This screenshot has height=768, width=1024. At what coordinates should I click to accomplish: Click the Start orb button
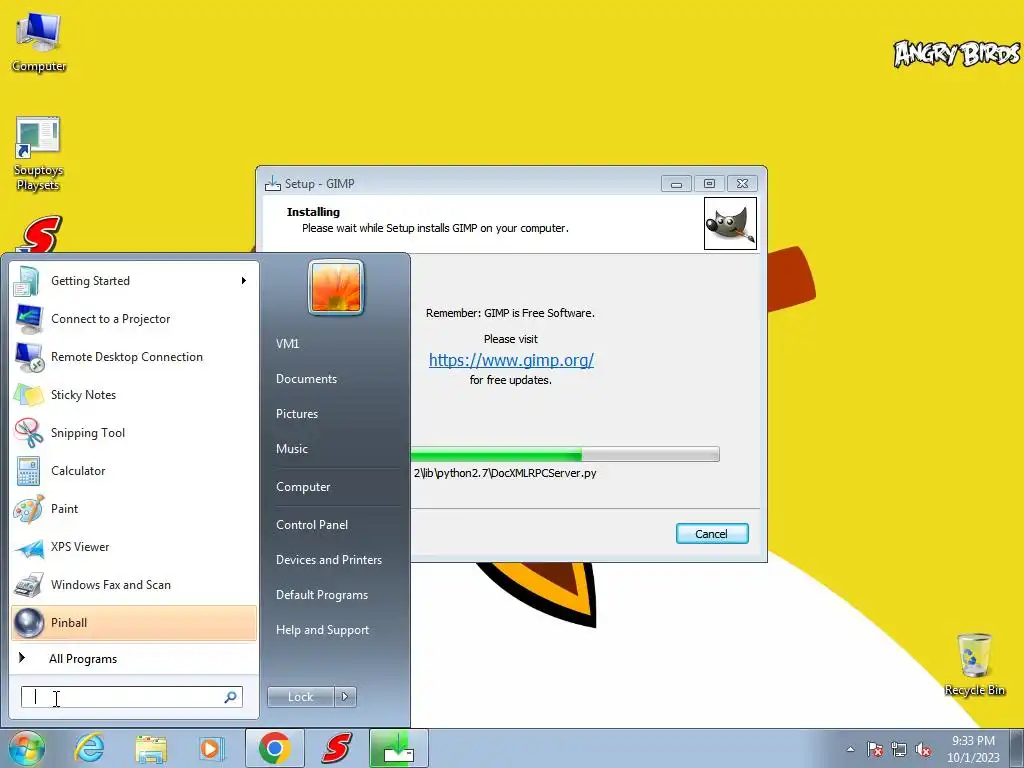[27, 748]
